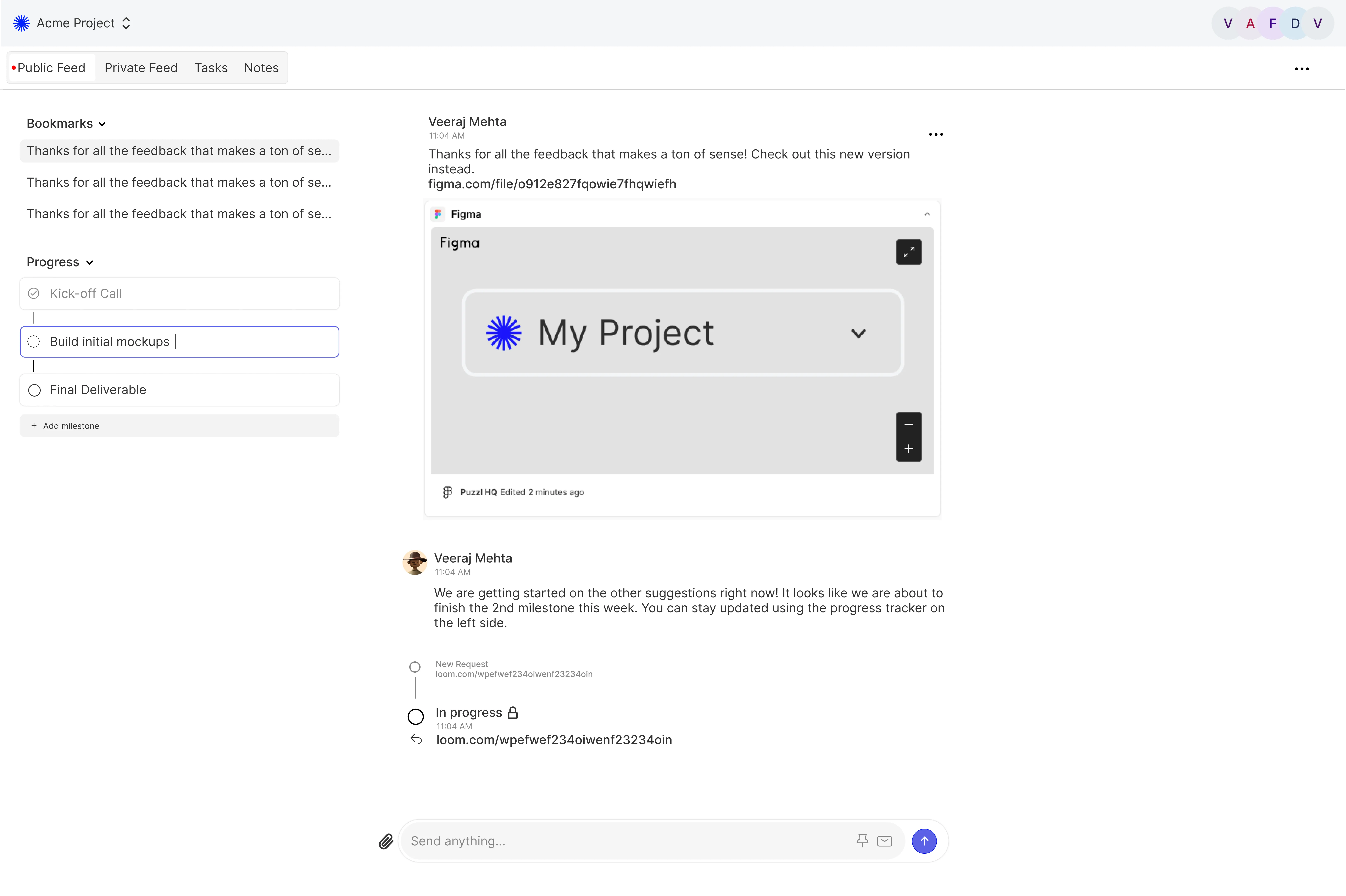Screen dimensions: 1346x896
Task: Click Add milestone button
Action: pyautogui.click(x=179, y=426)
